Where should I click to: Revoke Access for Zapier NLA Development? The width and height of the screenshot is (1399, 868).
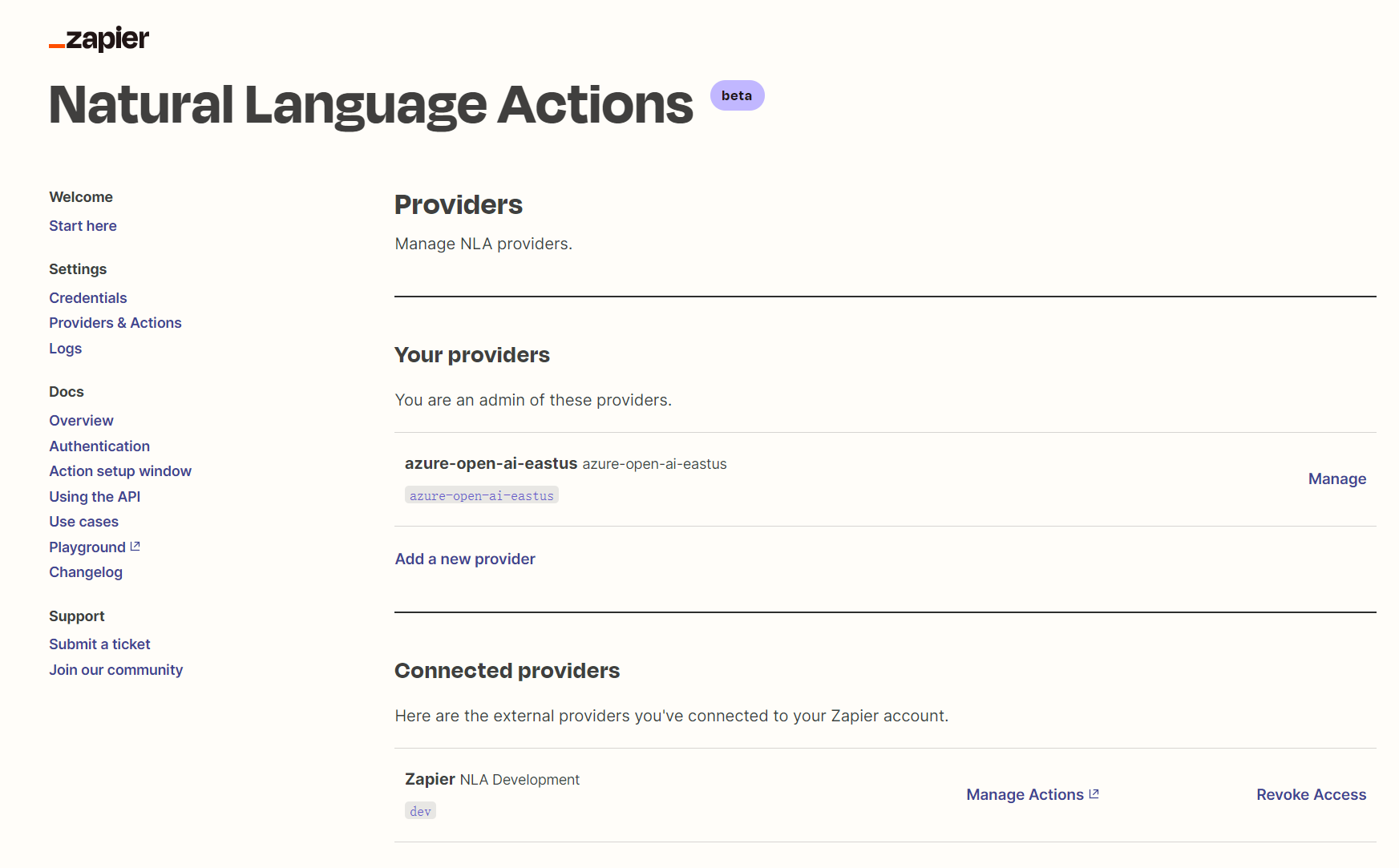[1312, 795]
